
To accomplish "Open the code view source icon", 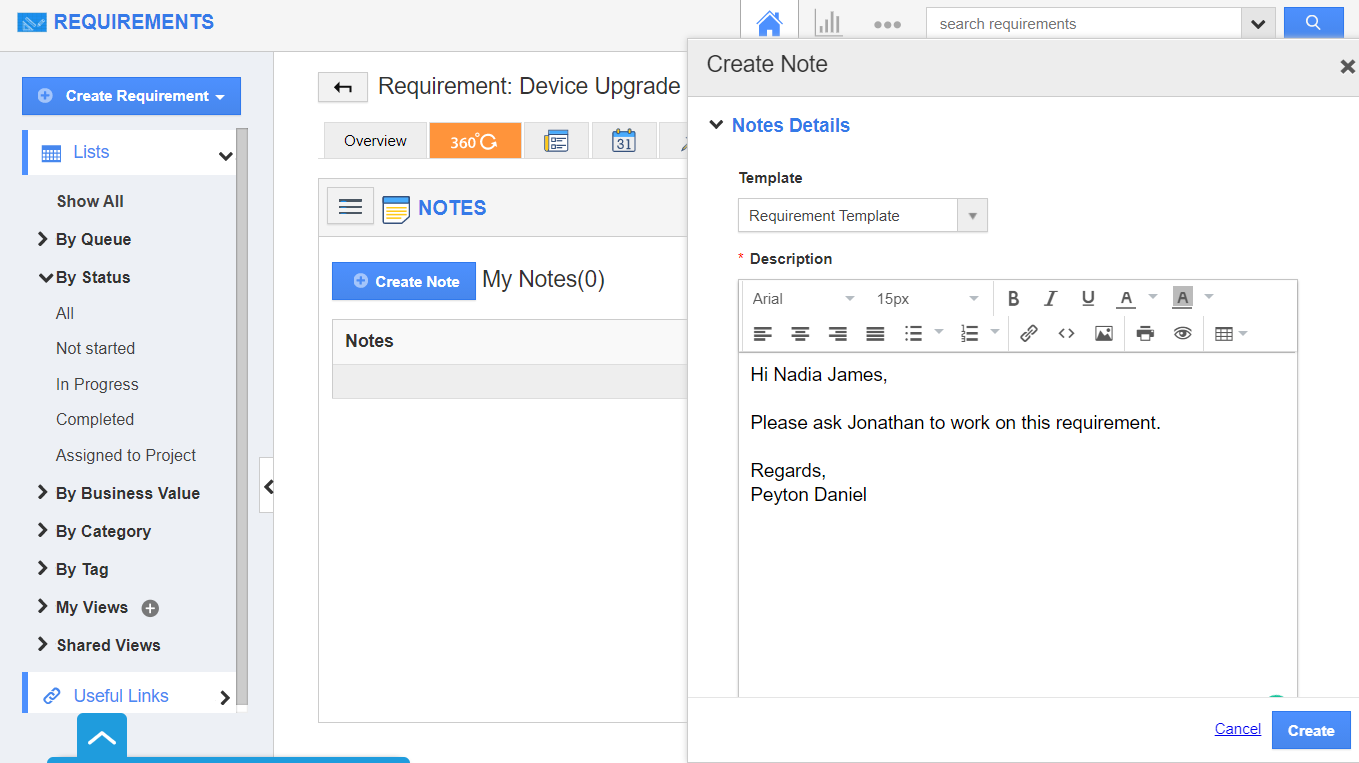I will [1066, 334].
